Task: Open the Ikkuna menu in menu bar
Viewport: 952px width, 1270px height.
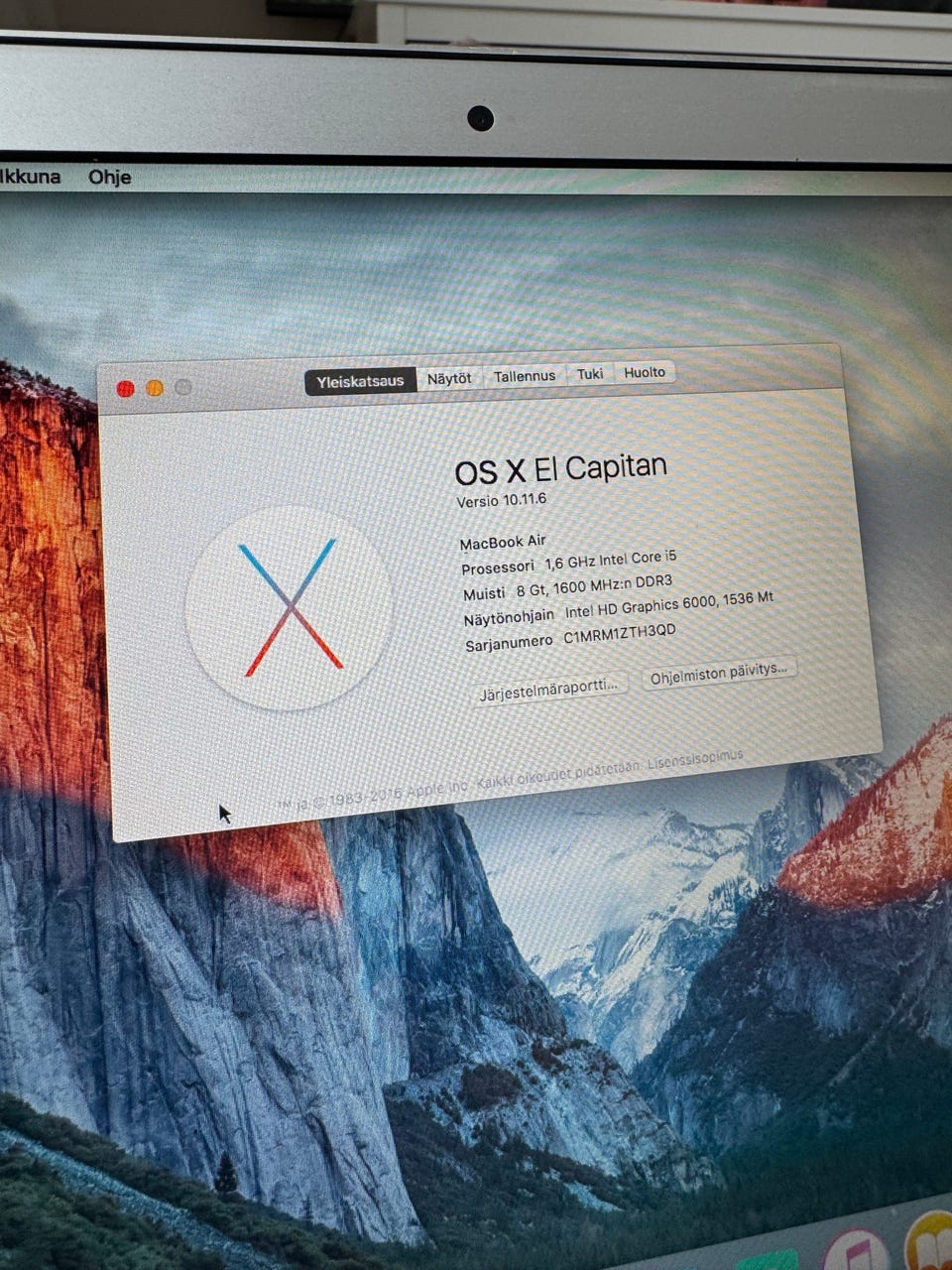Action: pyautogui.click(x=30, y=178)
